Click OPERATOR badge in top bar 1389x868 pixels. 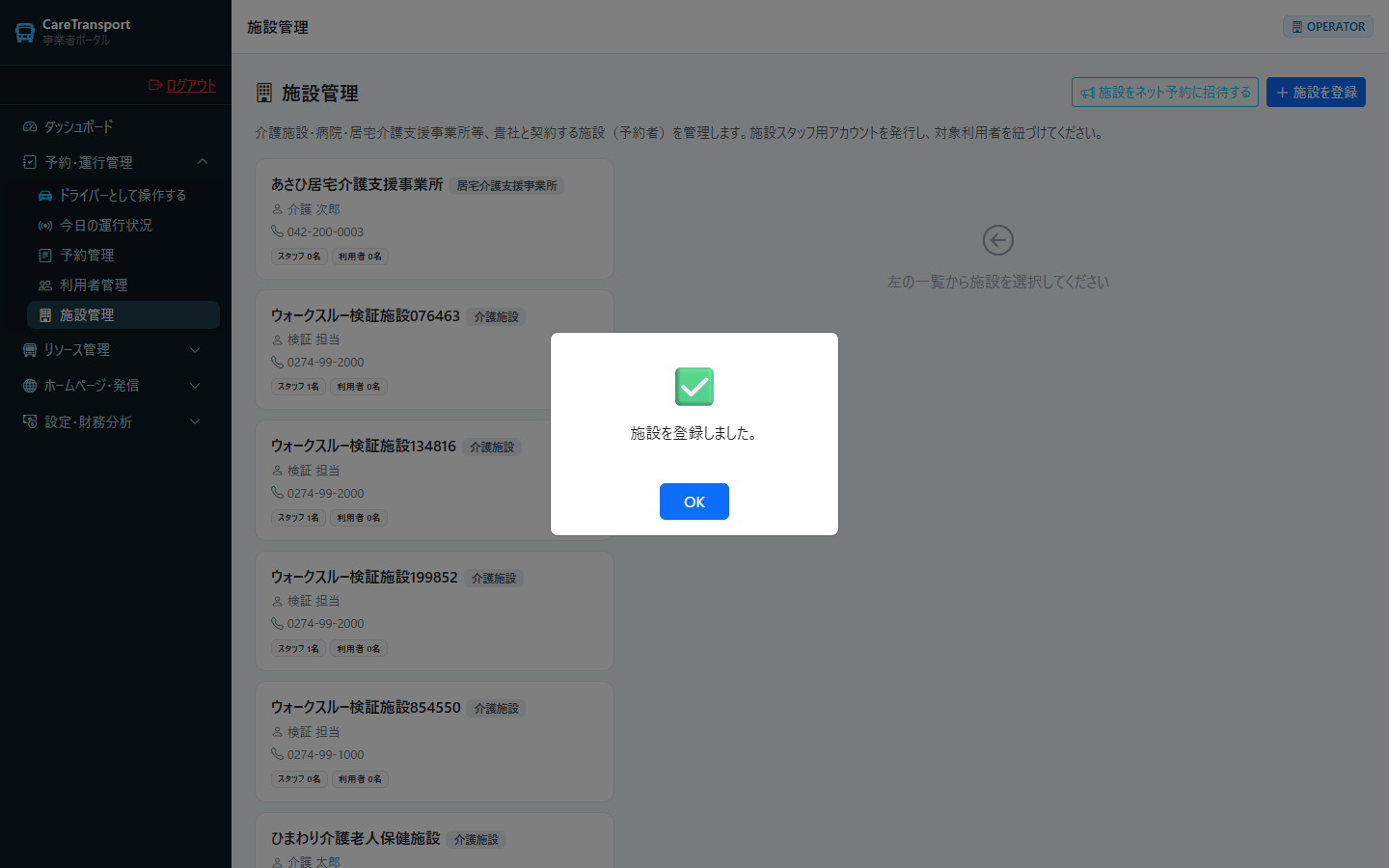(1328, 27)
